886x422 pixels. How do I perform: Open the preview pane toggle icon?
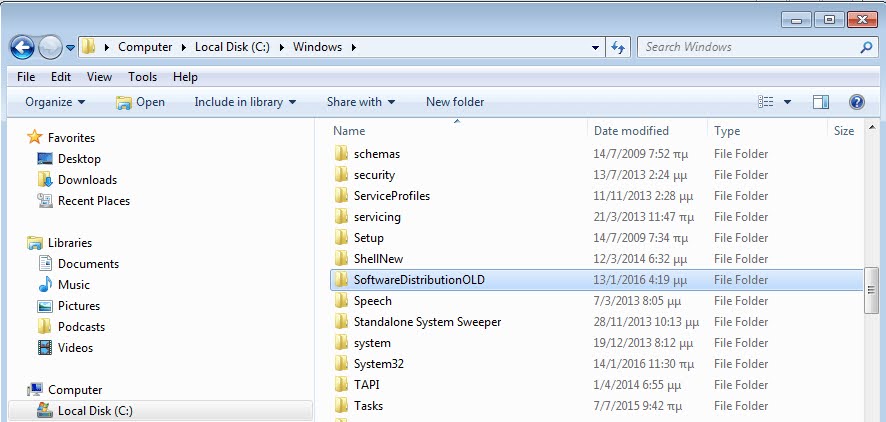tap(820, 102)
